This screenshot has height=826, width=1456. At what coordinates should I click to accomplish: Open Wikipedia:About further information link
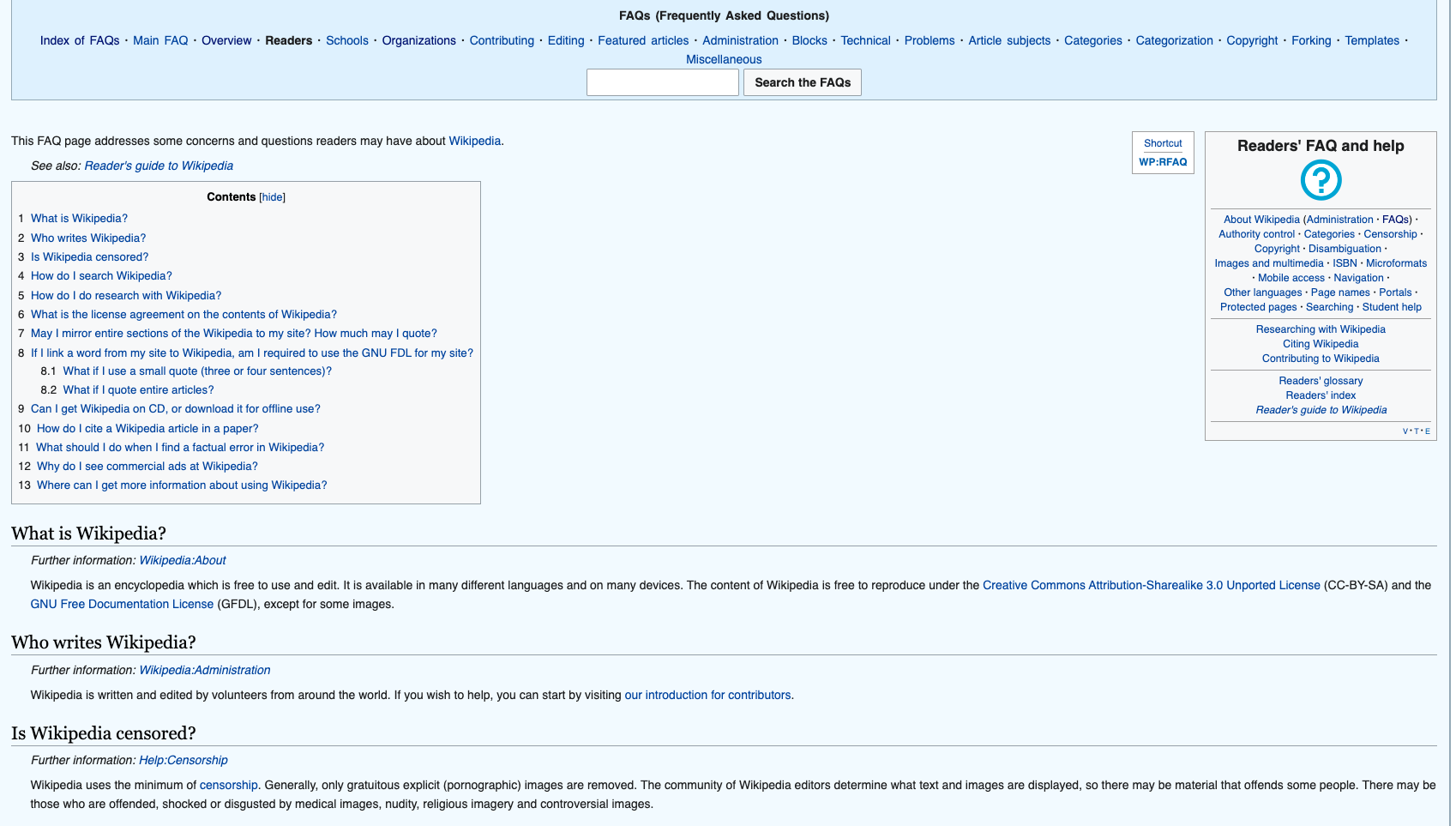point(183,560)
